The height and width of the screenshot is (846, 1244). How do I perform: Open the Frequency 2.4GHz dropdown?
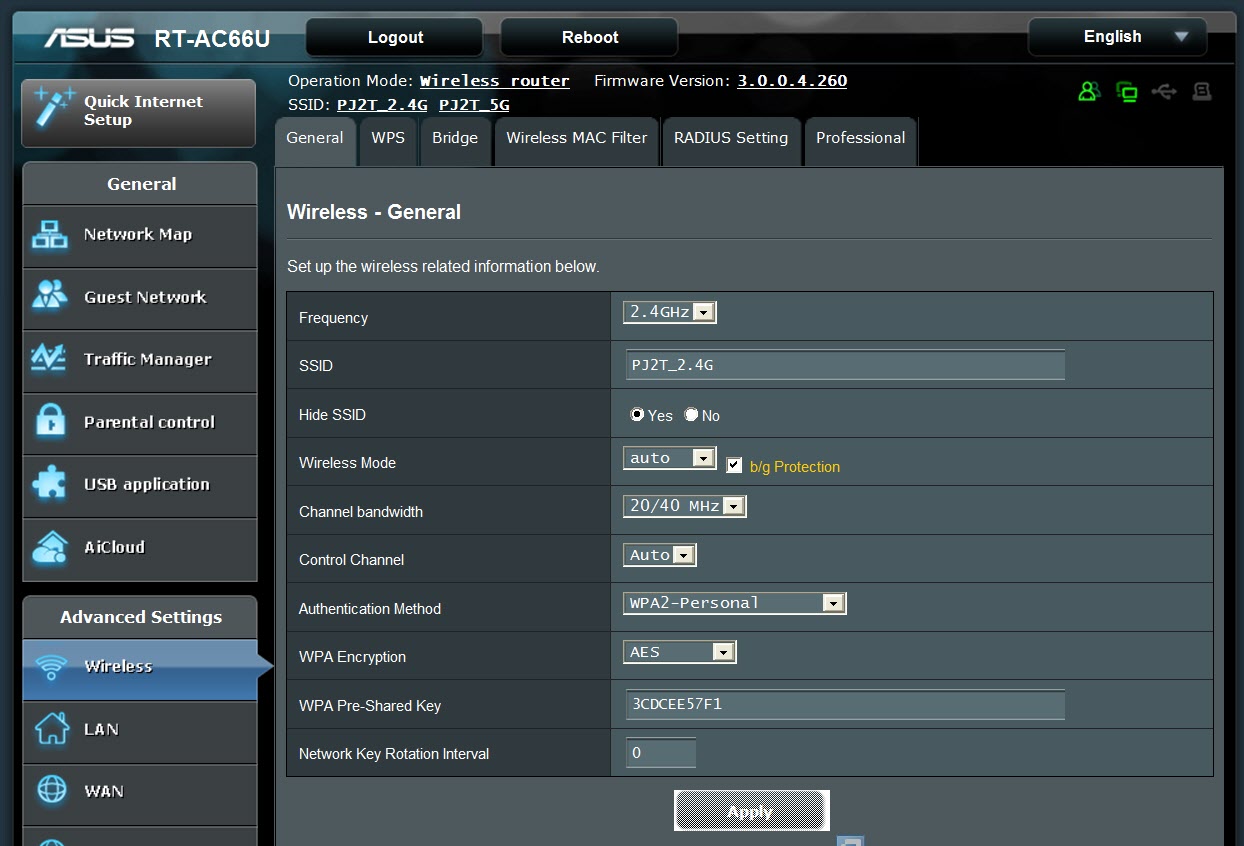pyautogui.click(x=669, y=312)
